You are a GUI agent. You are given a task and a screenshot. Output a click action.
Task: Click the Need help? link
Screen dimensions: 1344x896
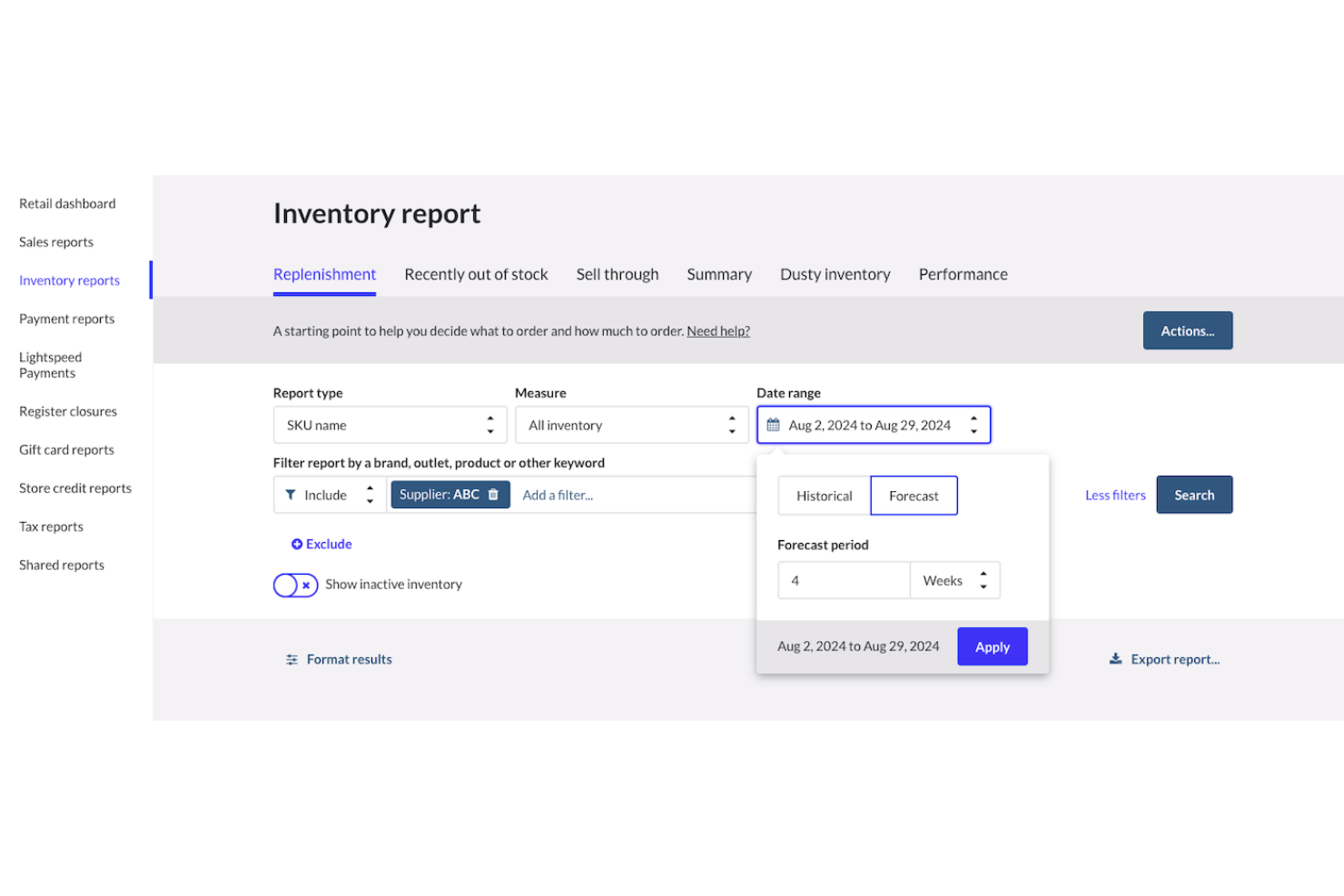point(717,331)
